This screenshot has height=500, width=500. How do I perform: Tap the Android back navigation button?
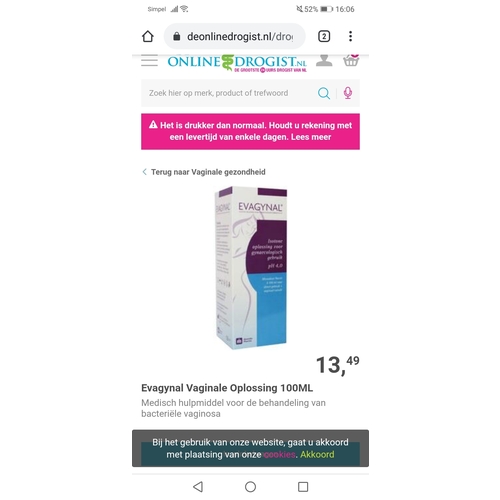[x=198, y=487]
